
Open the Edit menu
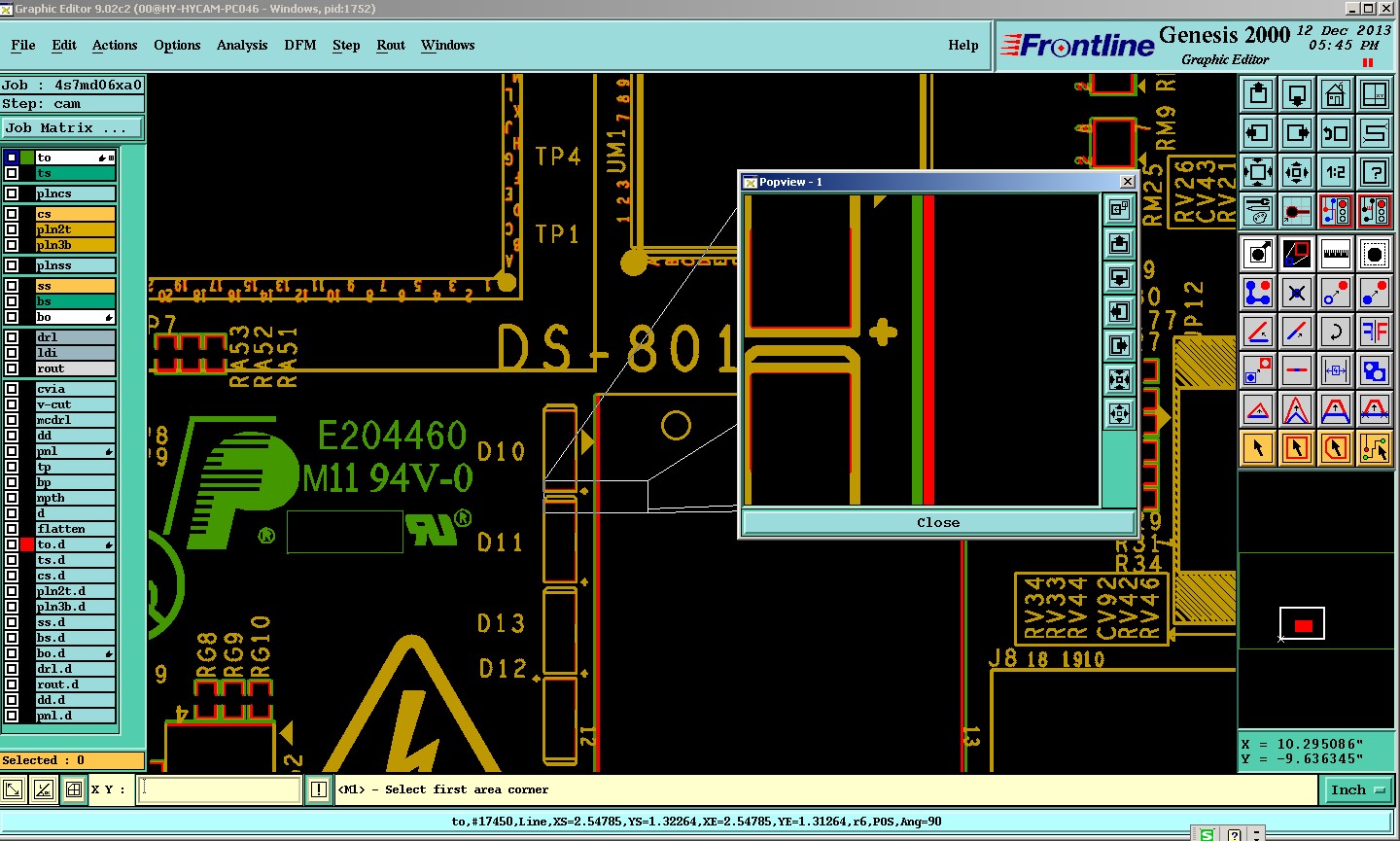64,45
